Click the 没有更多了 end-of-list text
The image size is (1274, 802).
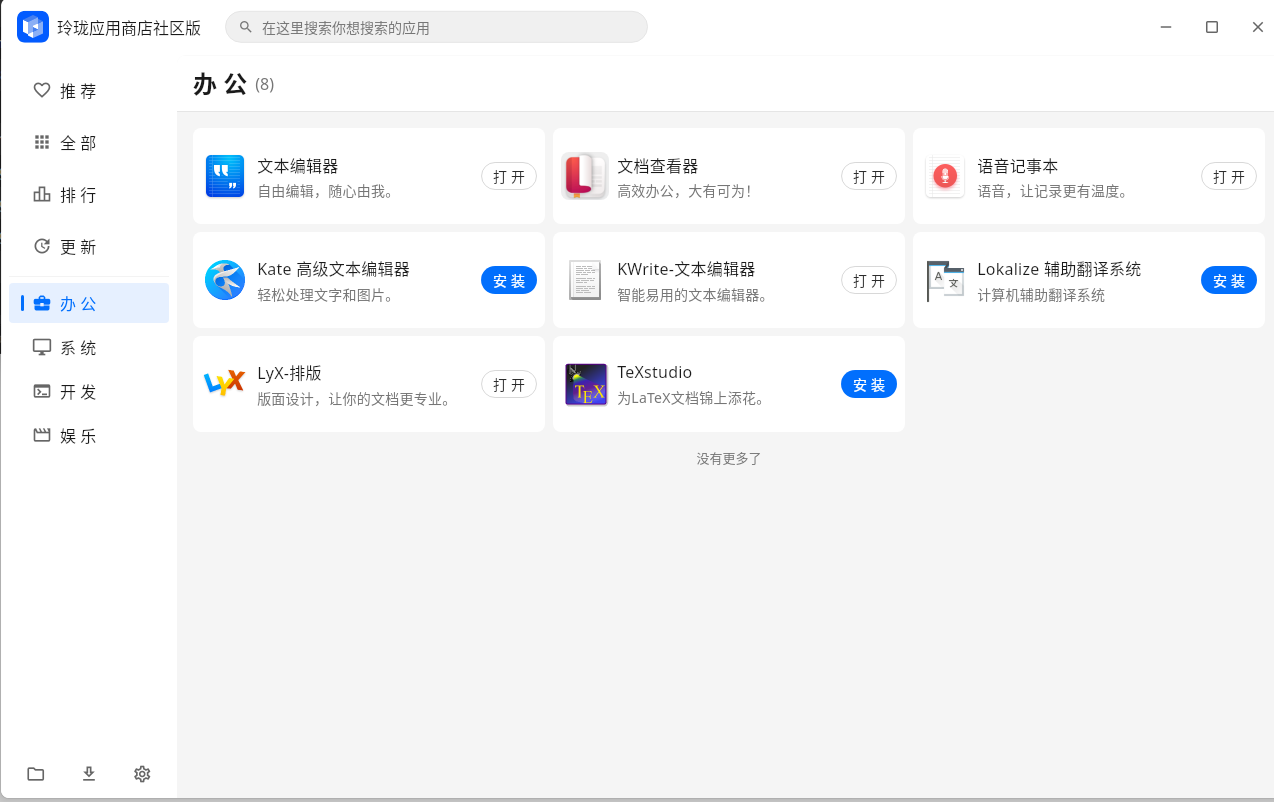click(x=729, y=459)
